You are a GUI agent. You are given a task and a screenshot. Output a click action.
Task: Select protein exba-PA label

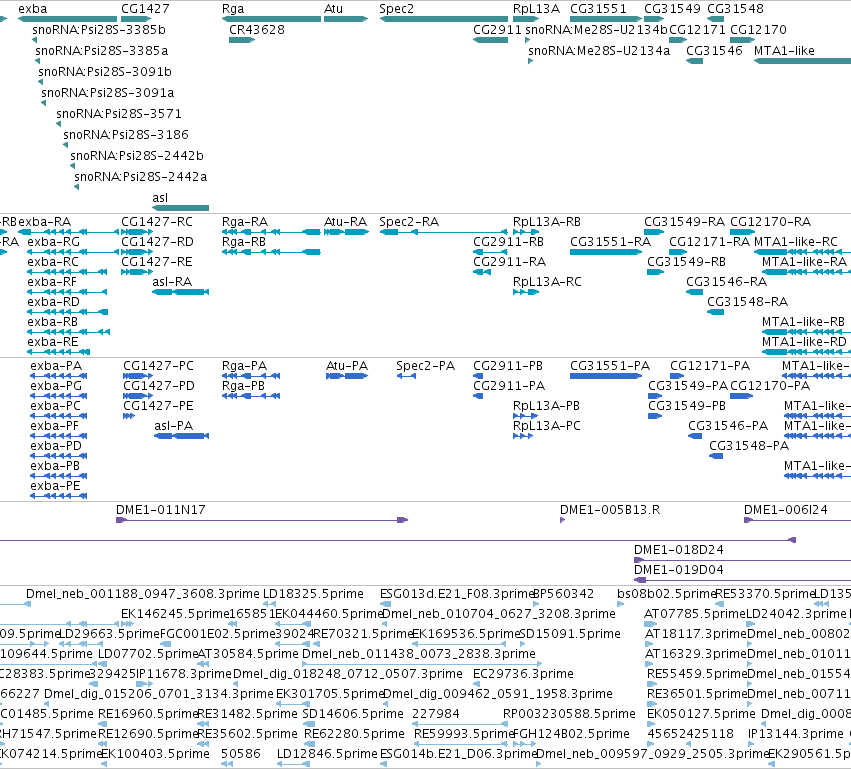(x=56, y=366)
